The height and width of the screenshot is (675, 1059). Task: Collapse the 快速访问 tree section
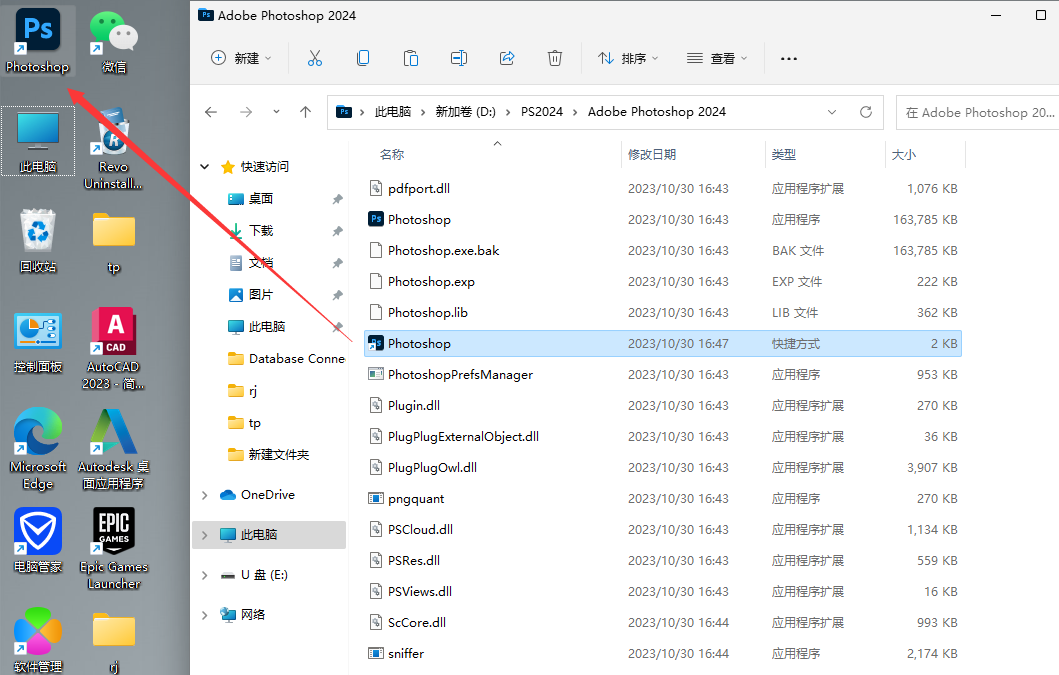[205, 166]
